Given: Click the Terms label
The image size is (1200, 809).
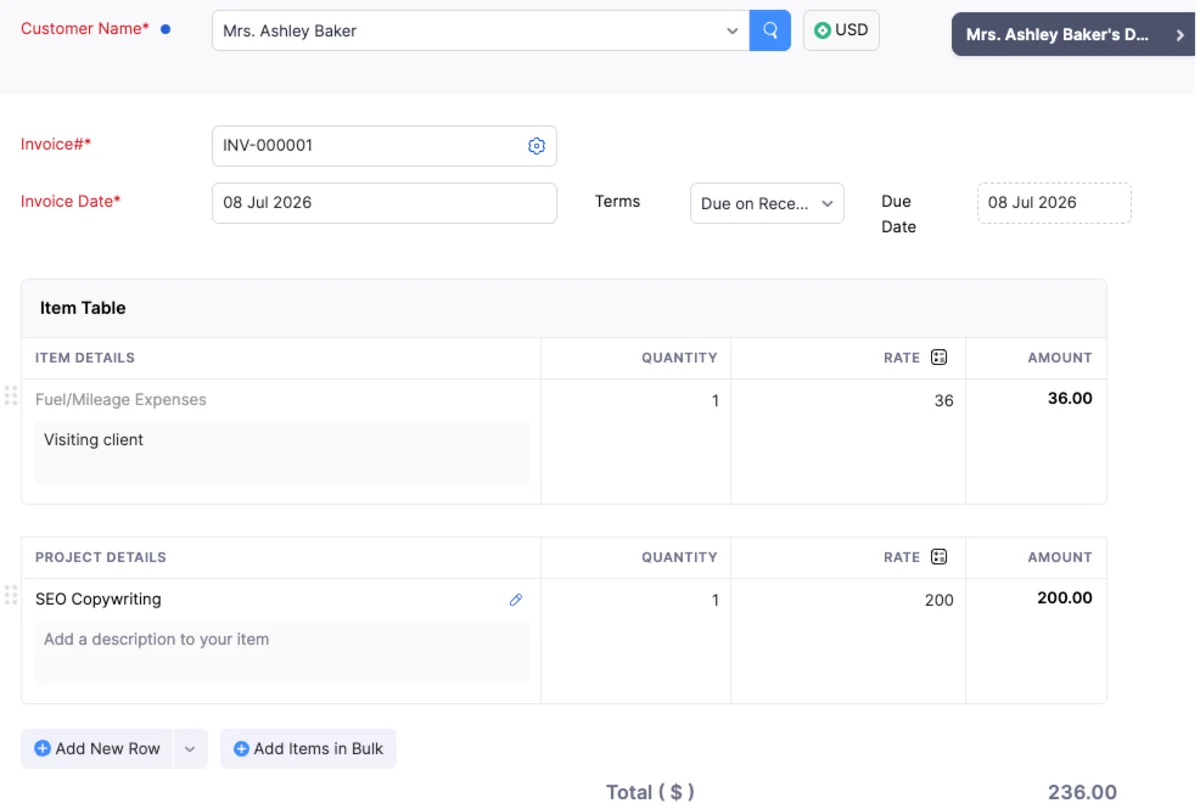Looking at the screenshot, I should [x=617, y=202].
